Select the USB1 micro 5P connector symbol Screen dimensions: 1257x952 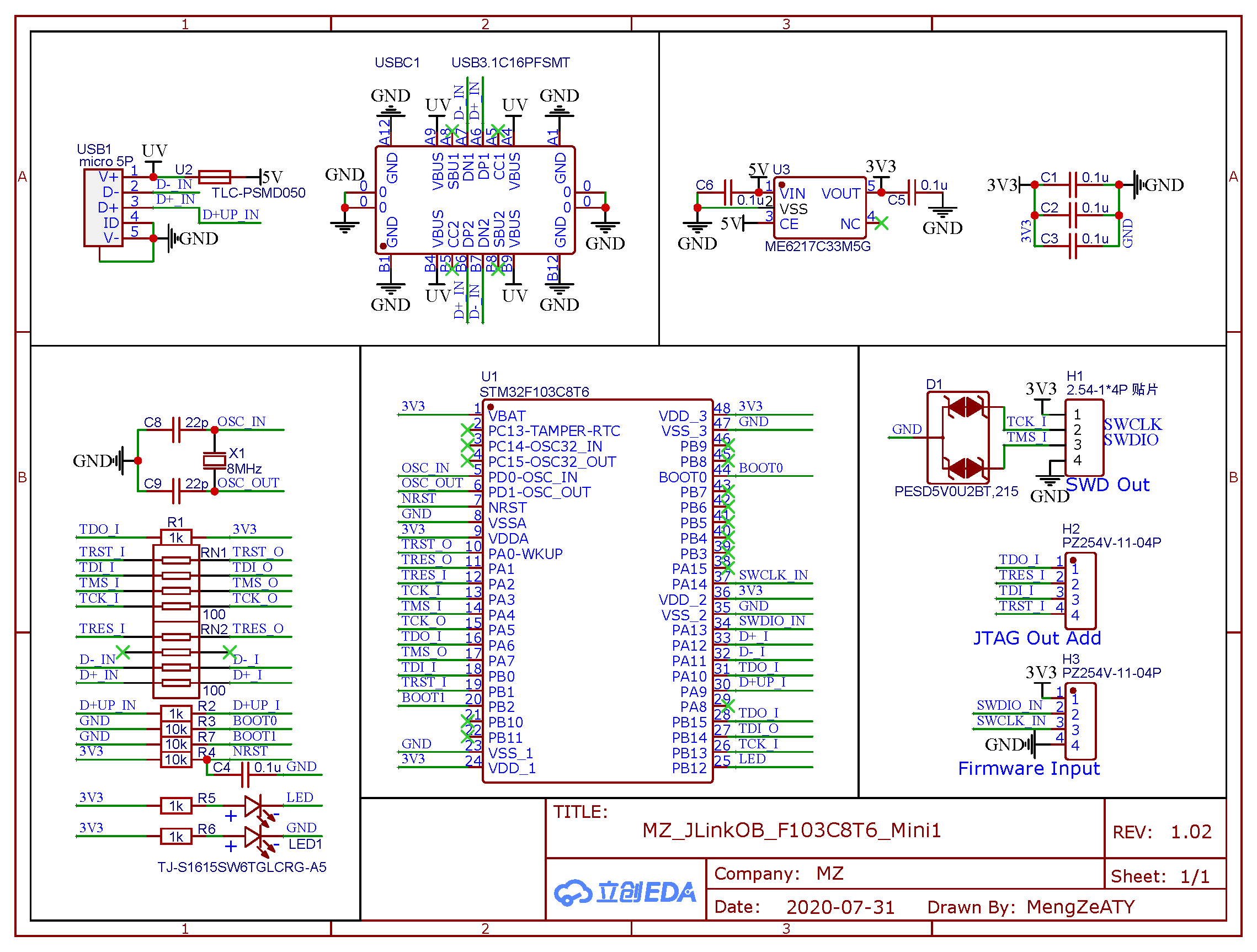point(103,208)
